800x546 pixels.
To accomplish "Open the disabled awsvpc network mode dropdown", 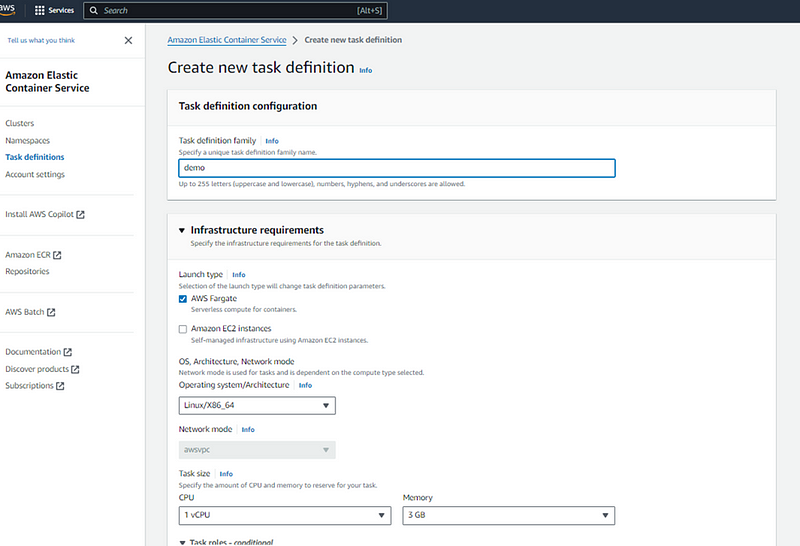I will click(x=257, y=450).
